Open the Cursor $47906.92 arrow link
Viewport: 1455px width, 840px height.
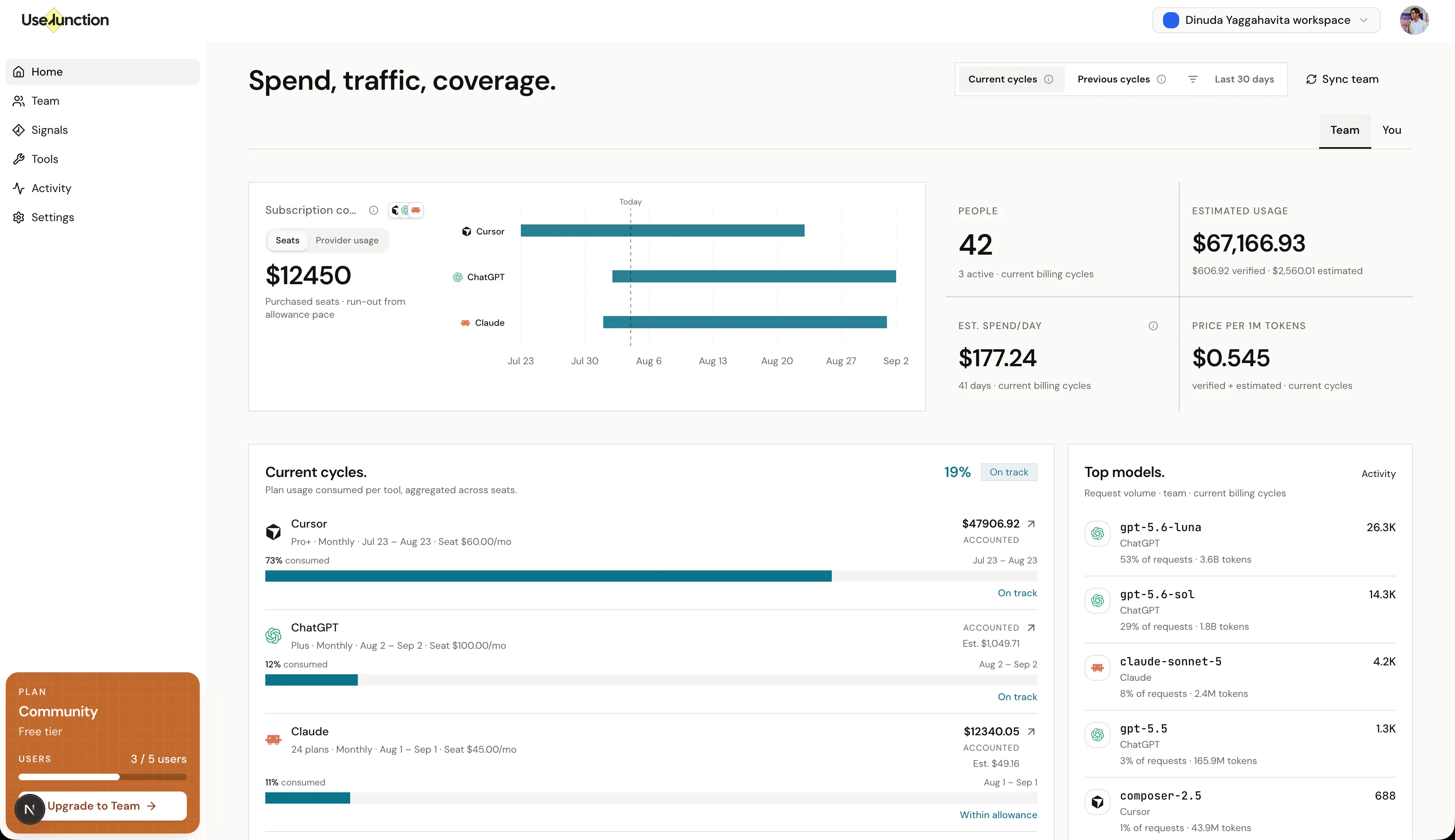(x=1031, y=524)
